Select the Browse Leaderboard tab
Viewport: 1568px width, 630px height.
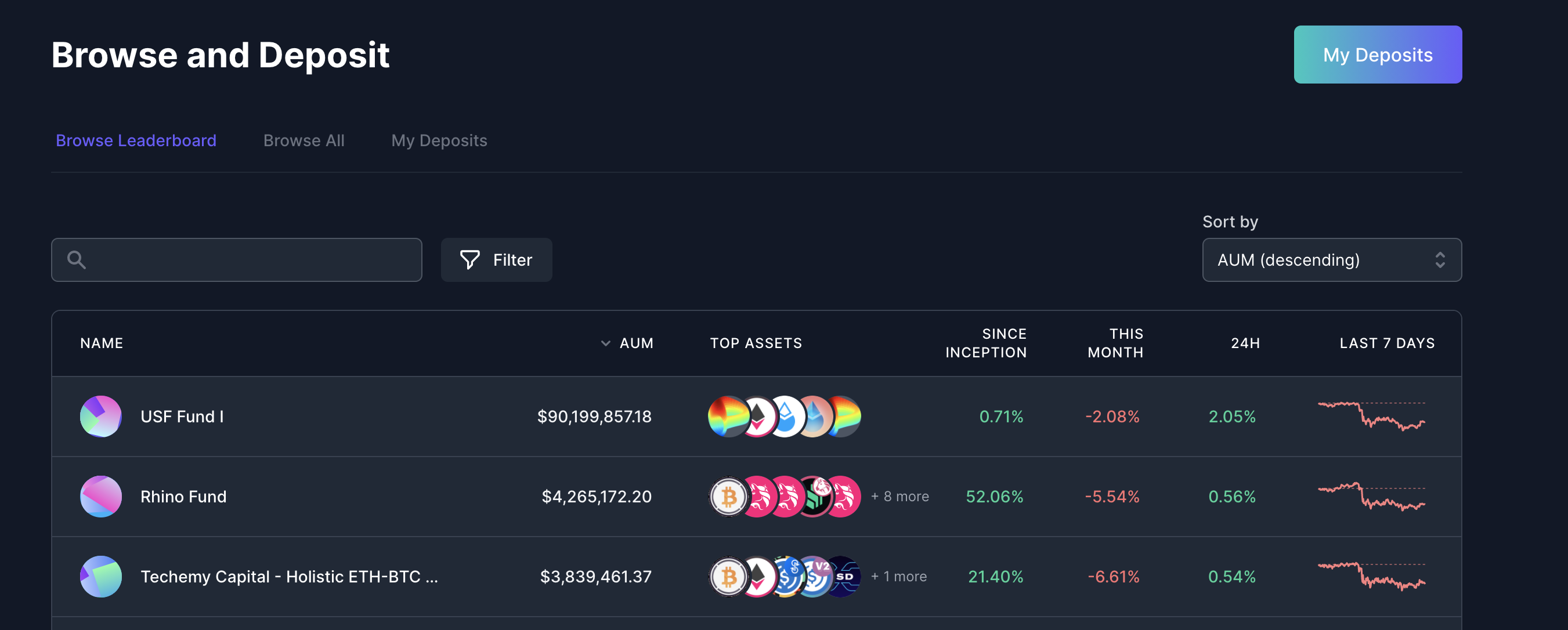point(136,140)
